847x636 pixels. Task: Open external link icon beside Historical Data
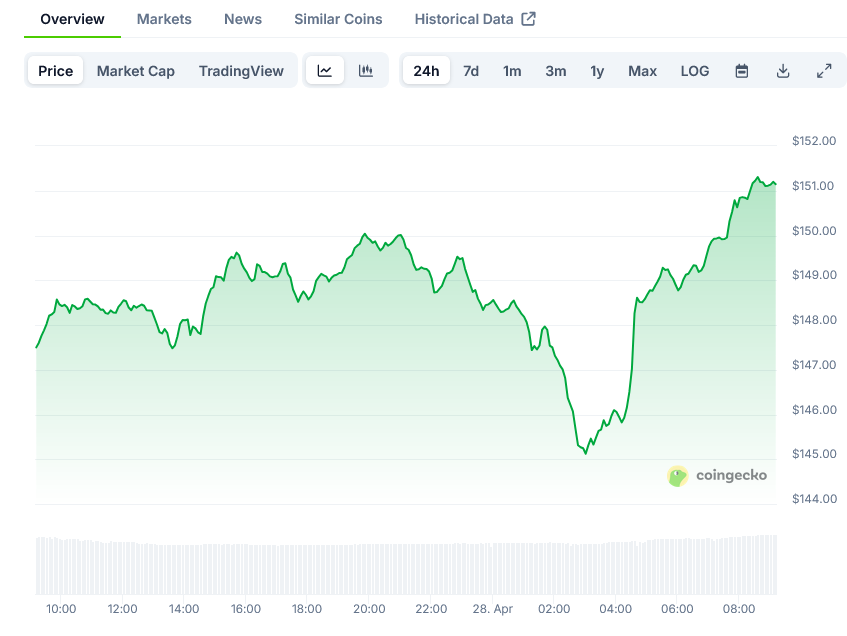click(528, 19)
